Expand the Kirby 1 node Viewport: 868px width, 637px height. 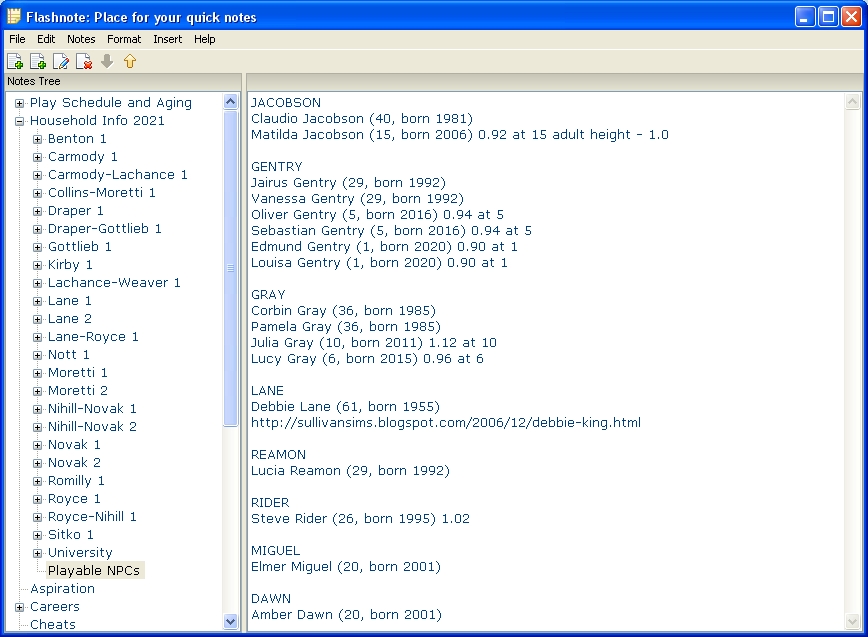37,265
